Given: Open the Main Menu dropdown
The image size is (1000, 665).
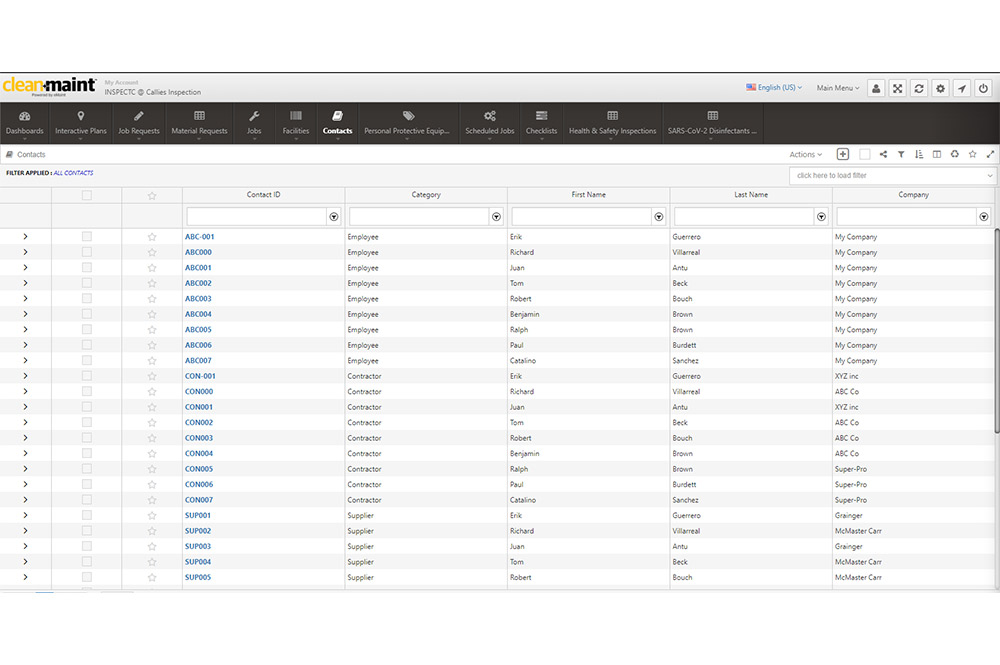Looking at the screenshot, I should coord(838,88).
